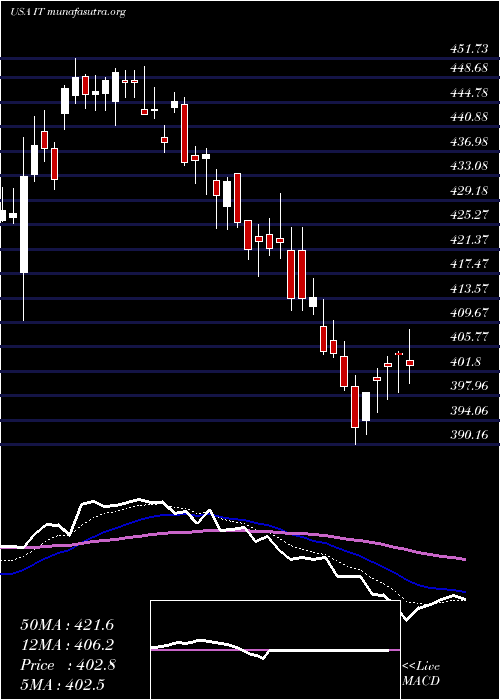The image size is (500, 700).
Task: Click the 5MA : 402.5 readout
Action: pos(62,684)
